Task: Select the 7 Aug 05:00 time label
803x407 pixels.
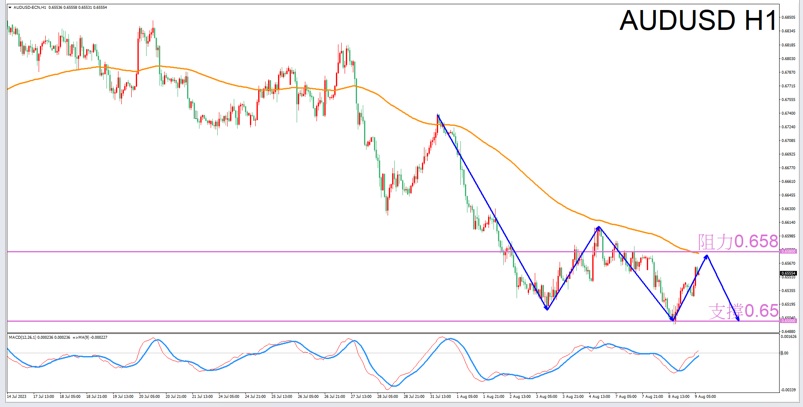Action: (626, 396)
